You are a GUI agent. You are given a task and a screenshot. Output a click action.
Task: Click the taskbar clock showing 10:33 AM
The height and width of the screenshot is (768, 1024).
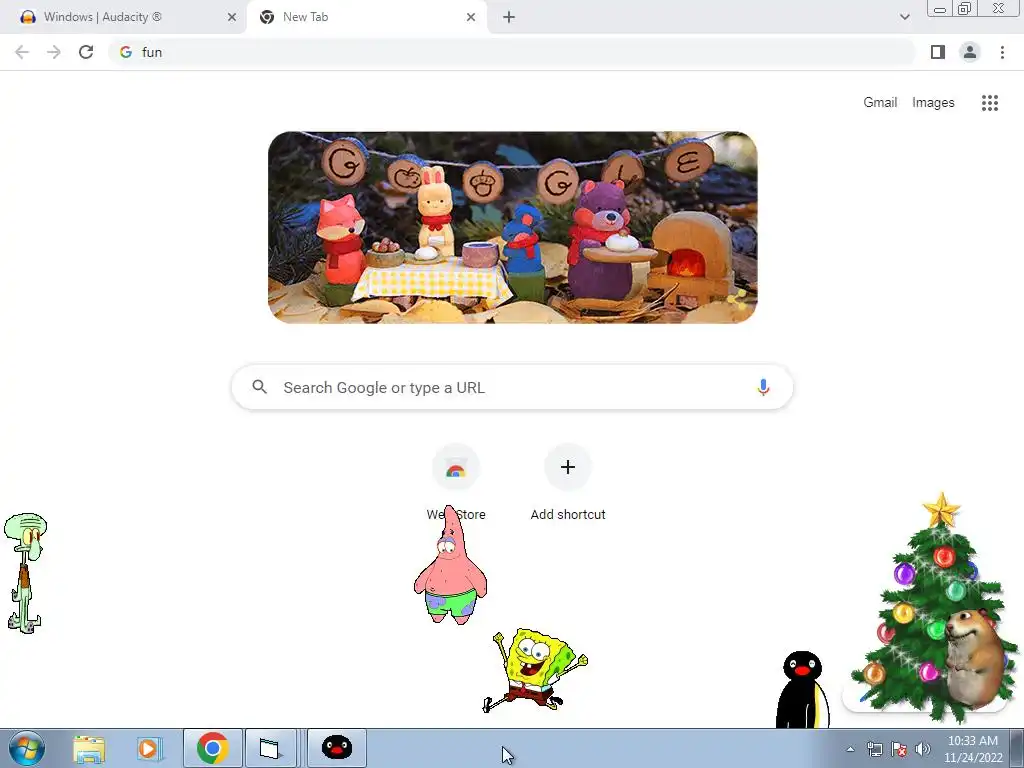[972, 749]
